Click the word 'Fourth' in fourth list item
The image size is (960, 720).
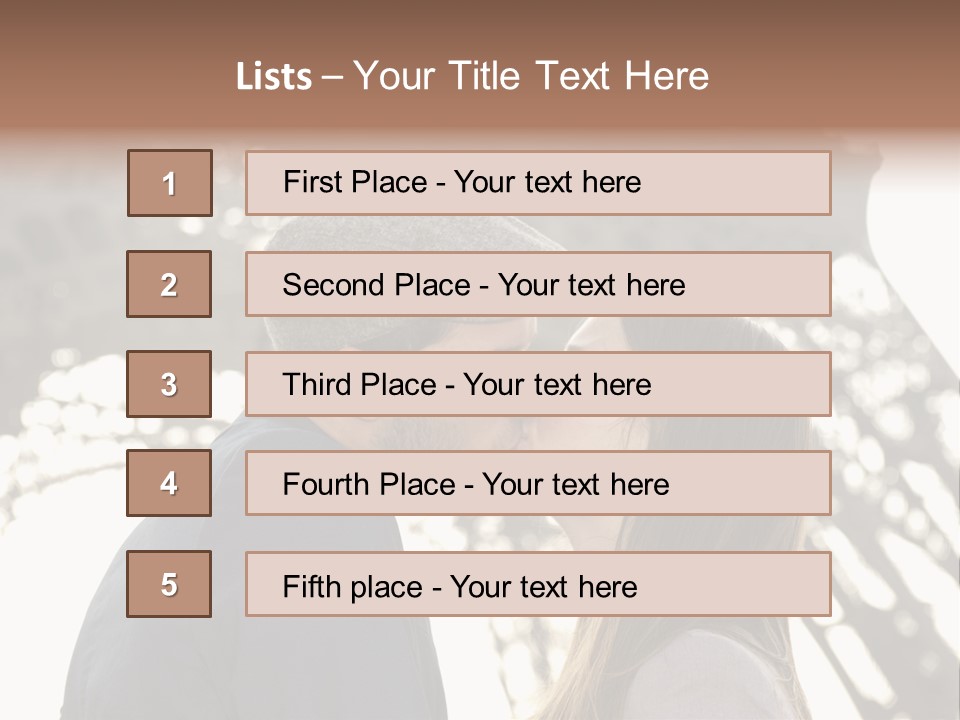pos(326,484)
